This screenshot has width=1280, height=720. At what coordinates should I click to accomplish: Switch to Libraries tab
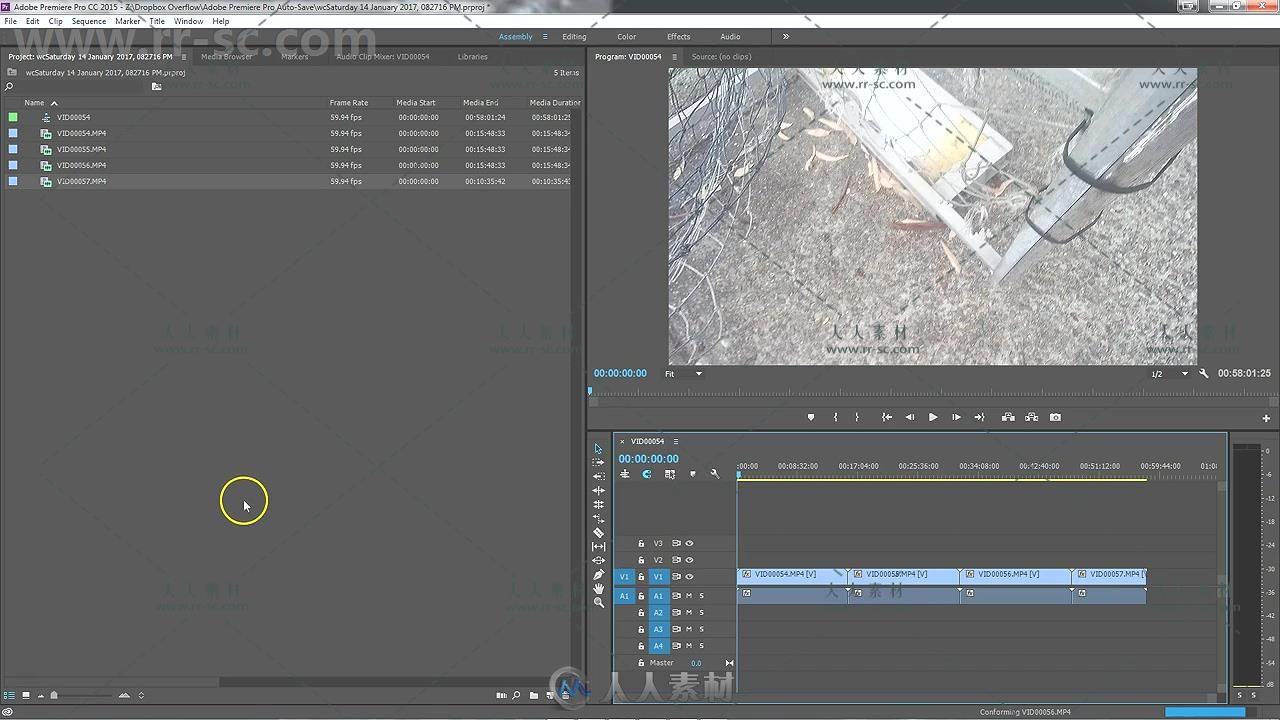pos(473,57)
